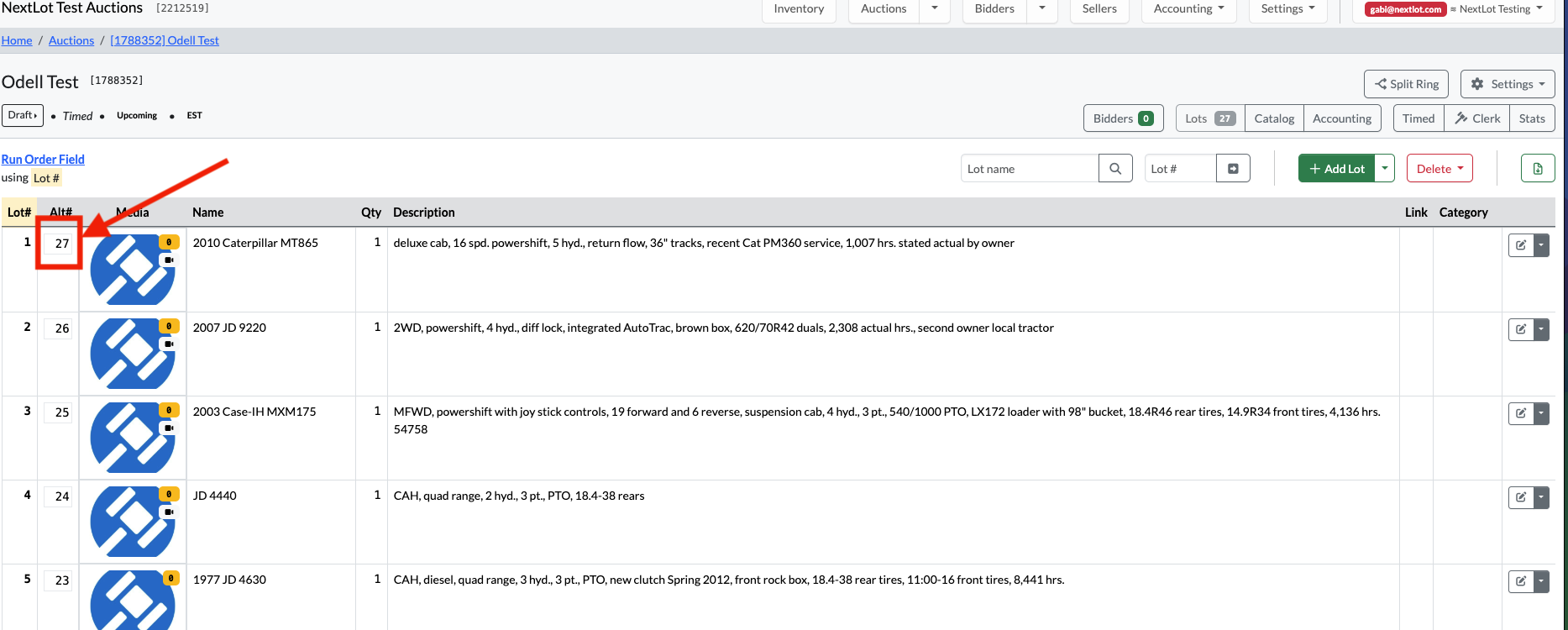Click the lot name search magnifier icon

1115,168
